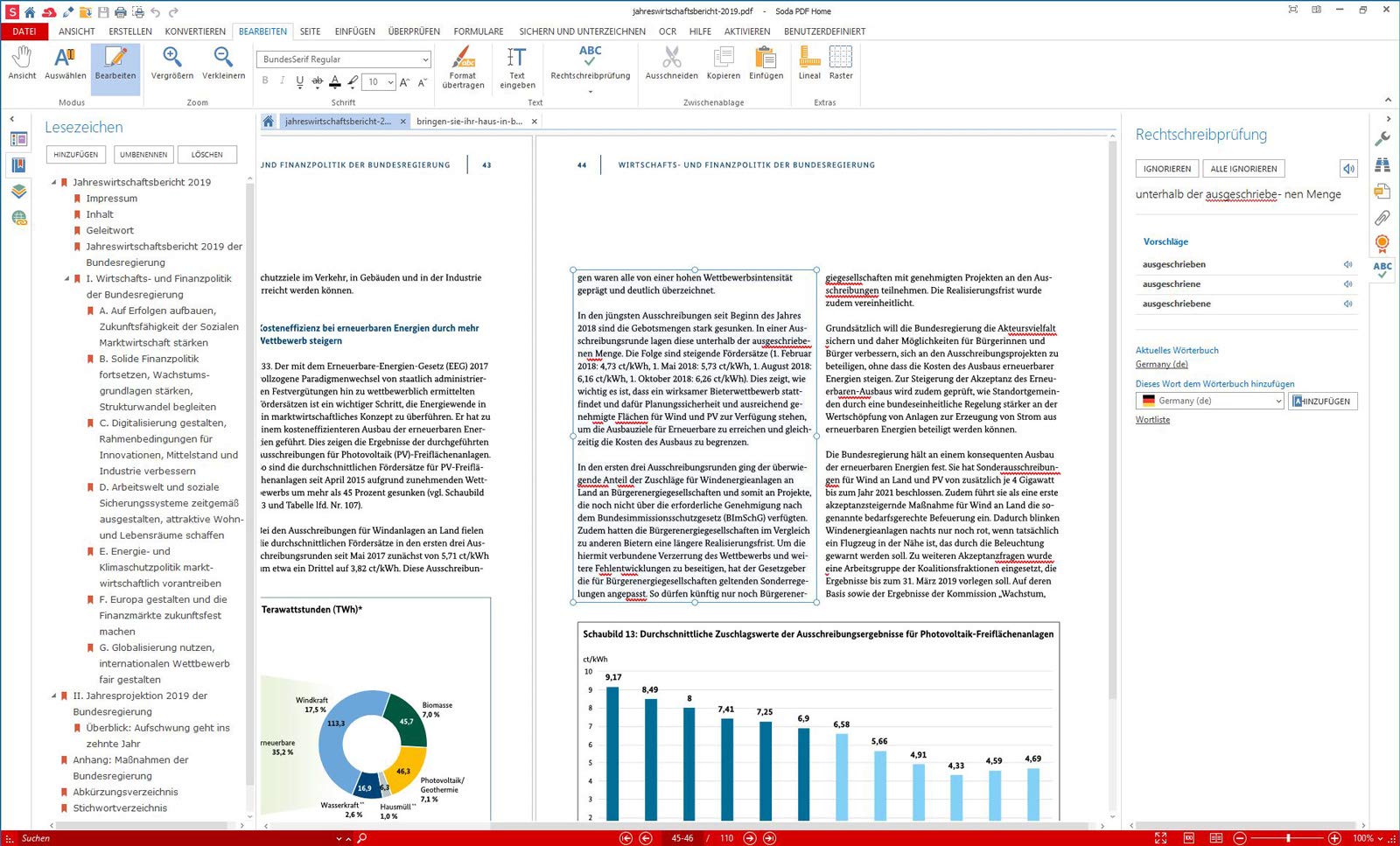Click the Suchen search field
Image resolution: width=1400 pixels, height=846 pixels.
pyautogui.click(x=175, y=838)
